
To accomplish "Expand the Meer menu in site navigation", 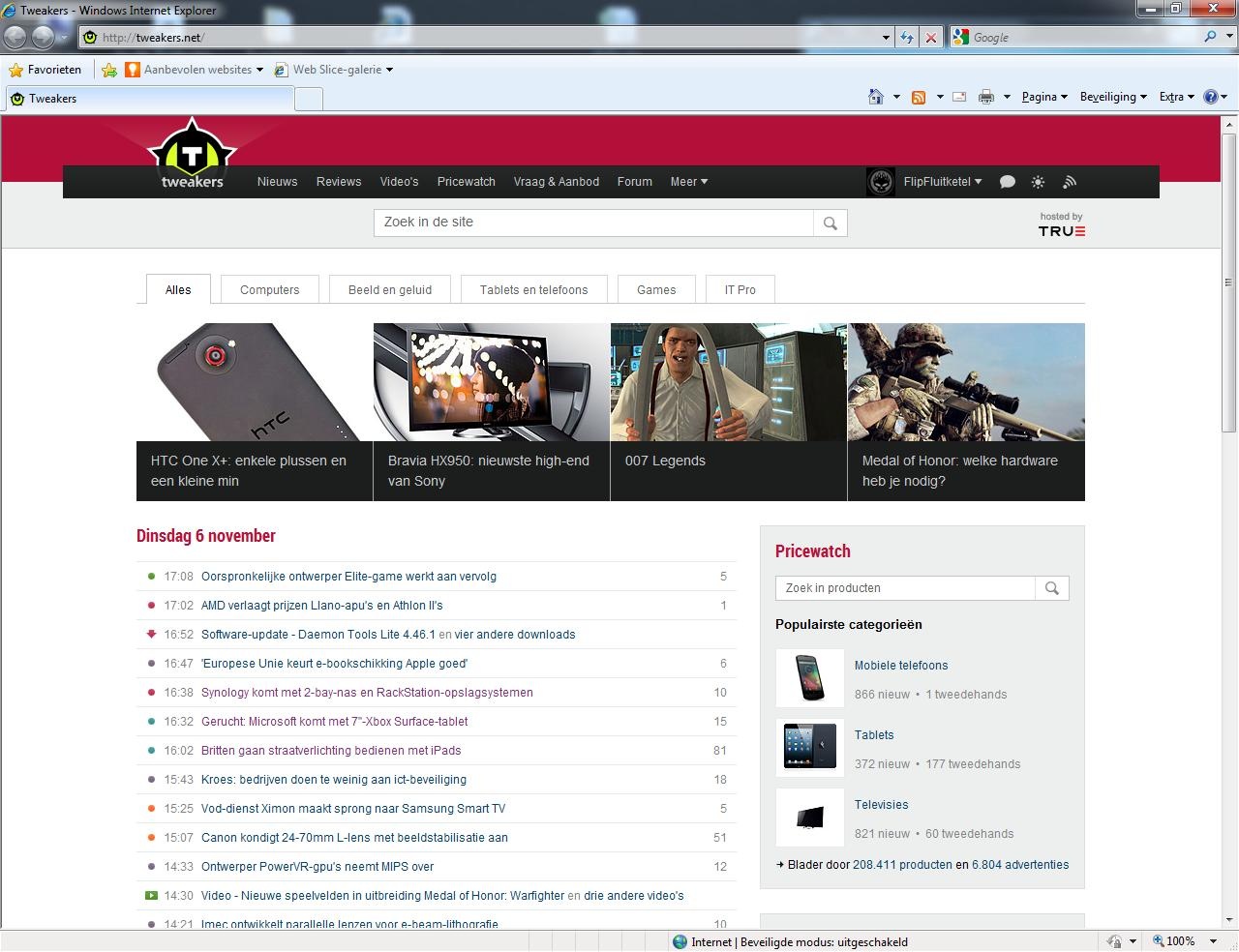I will [689, 182].
